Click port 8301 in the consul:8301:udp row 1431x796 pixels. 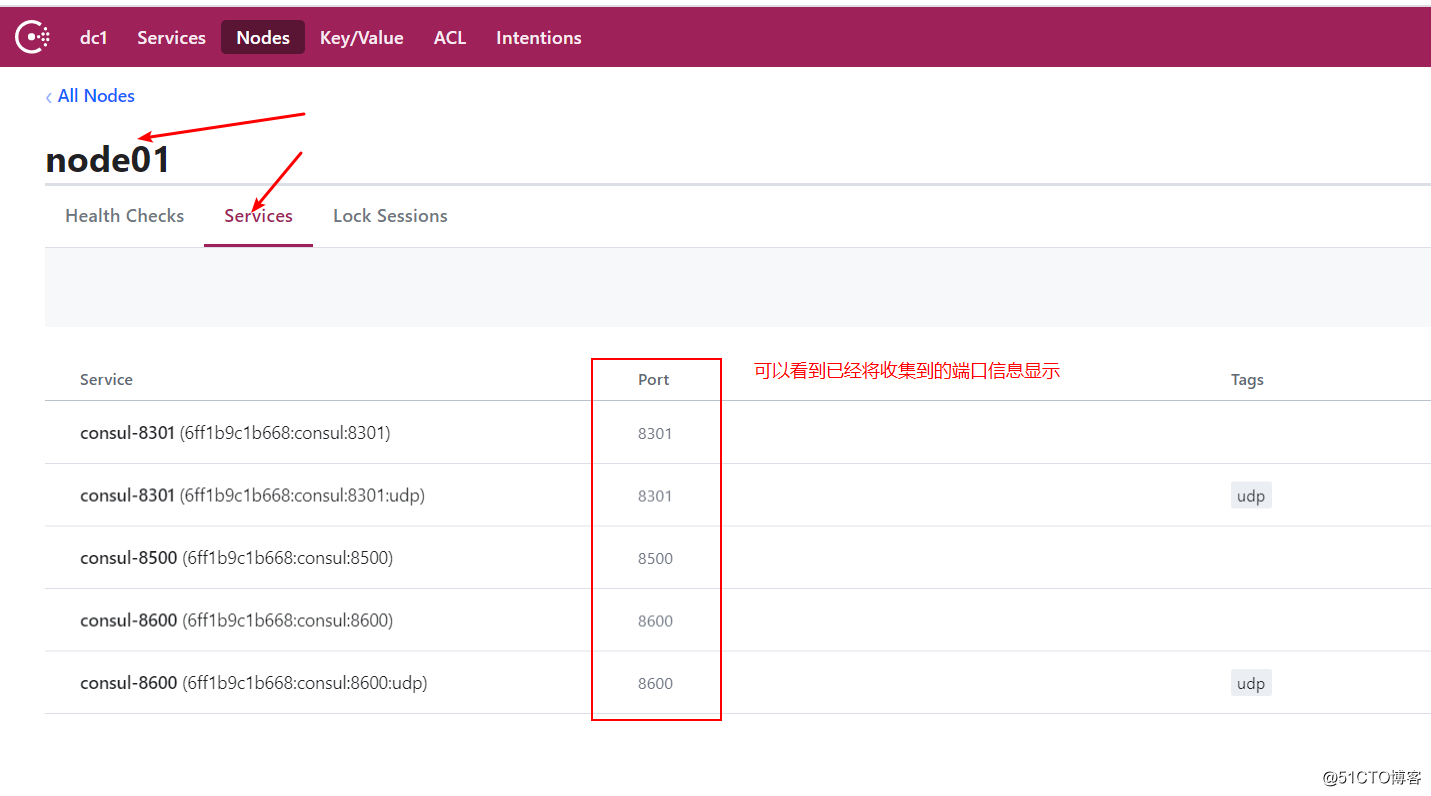pos(655,496)
